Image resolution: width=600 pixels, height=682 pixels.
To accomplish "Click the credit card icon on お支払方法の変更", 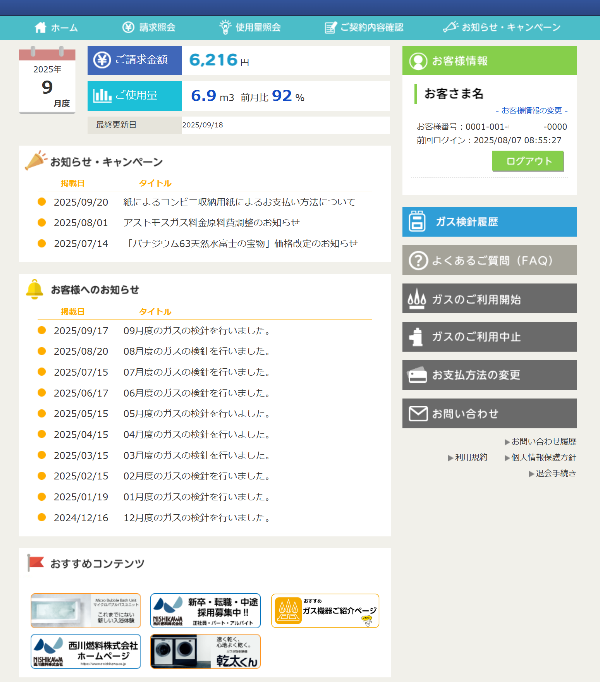I will point(418,376).
